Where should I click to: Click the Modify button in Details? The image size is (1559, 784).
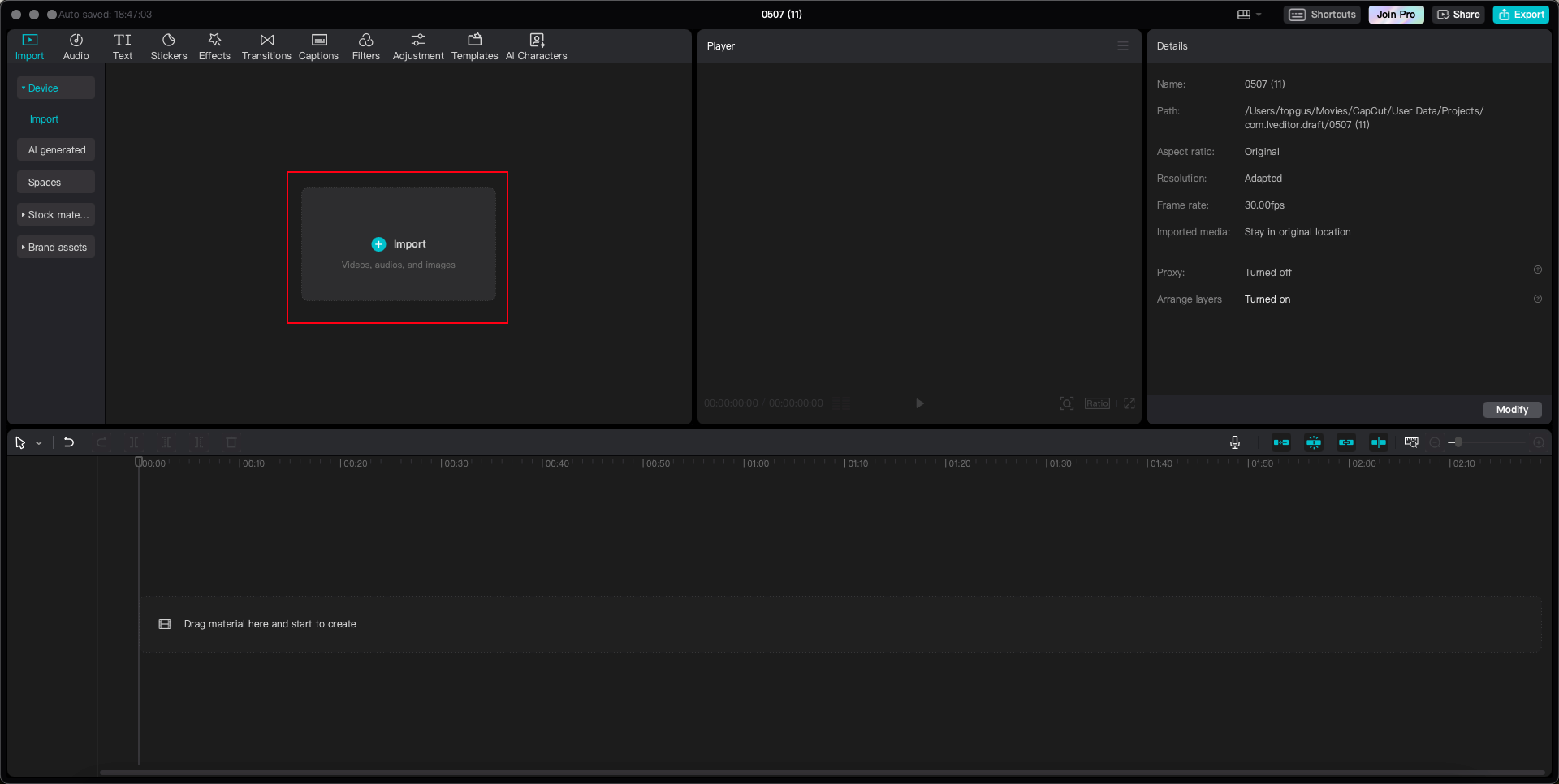(1512, 410)
